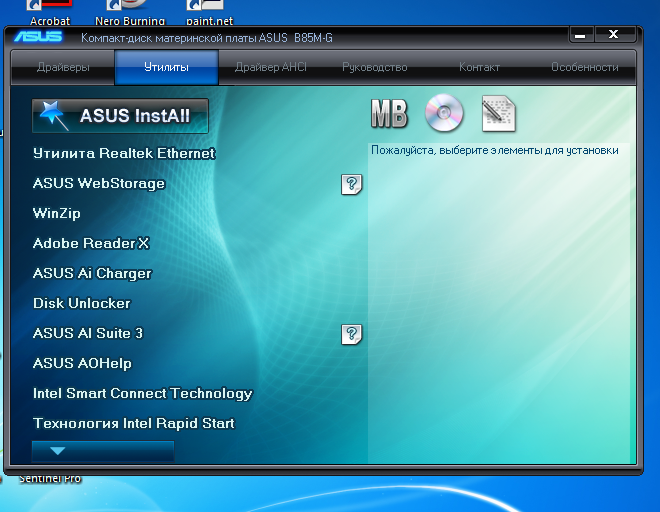The height and width of the screenshot is (512, 660).
Task: Open the CD disc browse icon
Action: coord(444,113)
